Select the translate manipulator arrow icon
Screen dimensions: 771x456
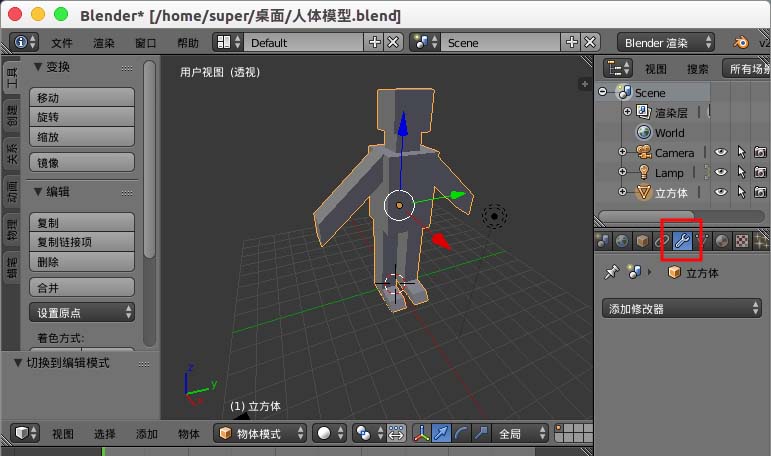[441, 433]
